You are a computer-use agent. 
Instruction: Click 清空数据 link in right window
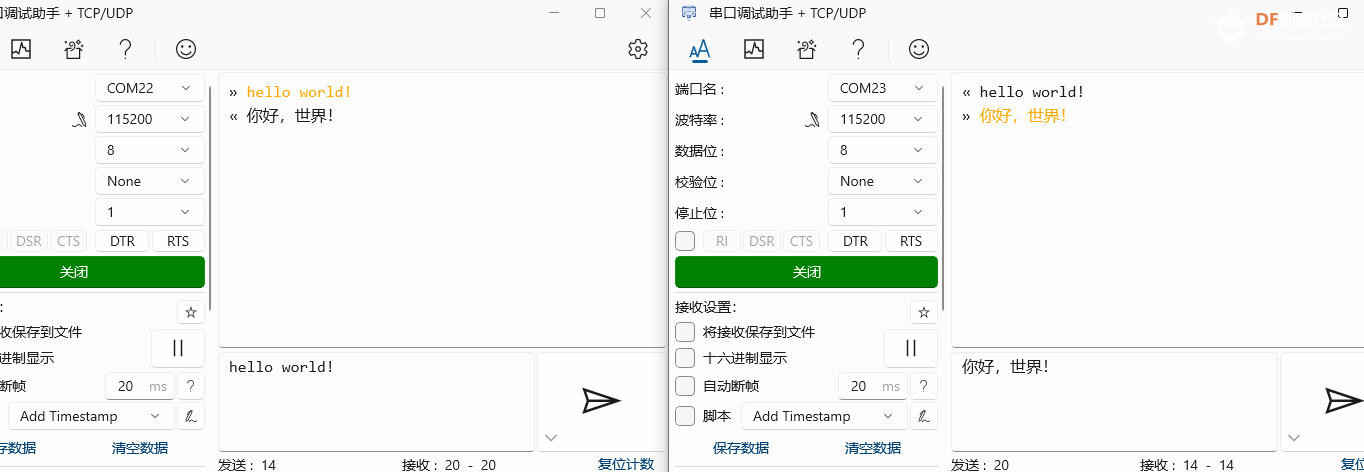pos(873,448)
